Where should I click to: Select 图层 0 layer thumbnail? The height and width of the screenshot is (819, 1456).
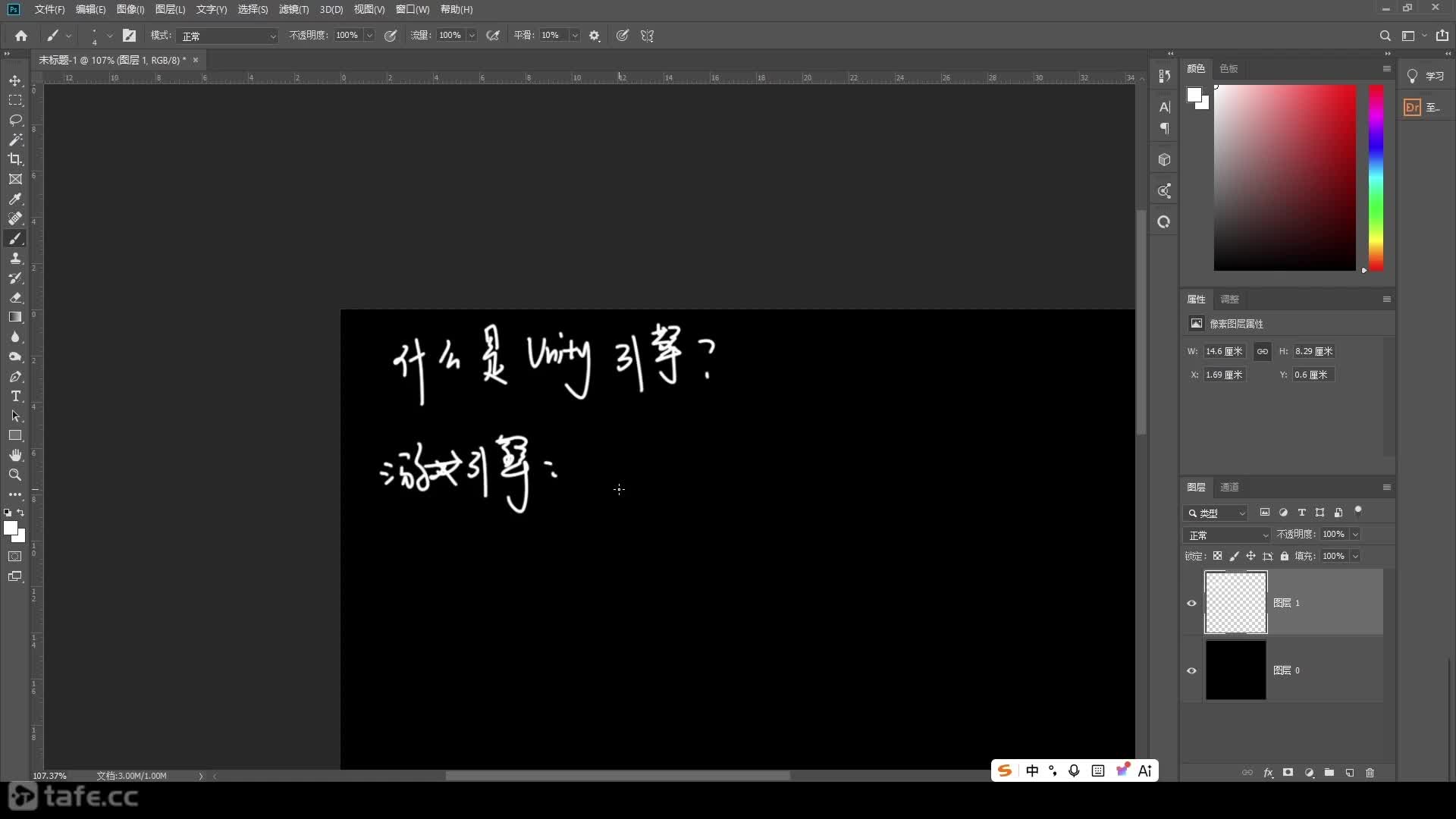[1235, 670]
